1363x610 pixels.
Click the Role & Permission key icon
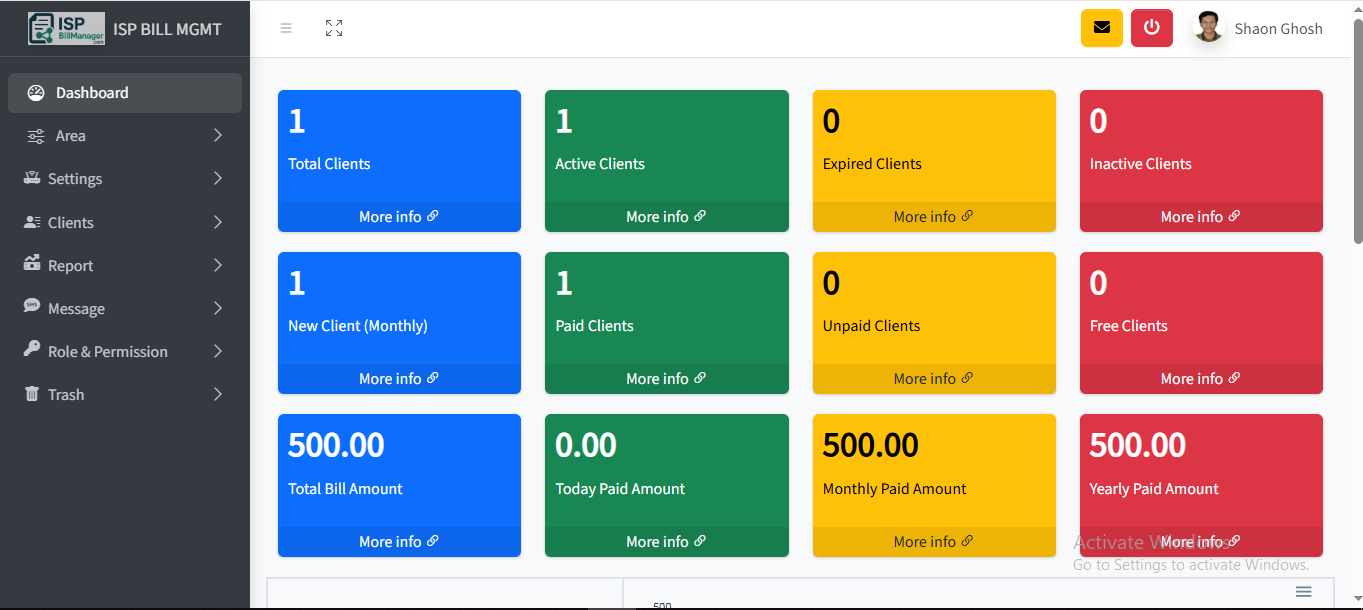point(32,351)
